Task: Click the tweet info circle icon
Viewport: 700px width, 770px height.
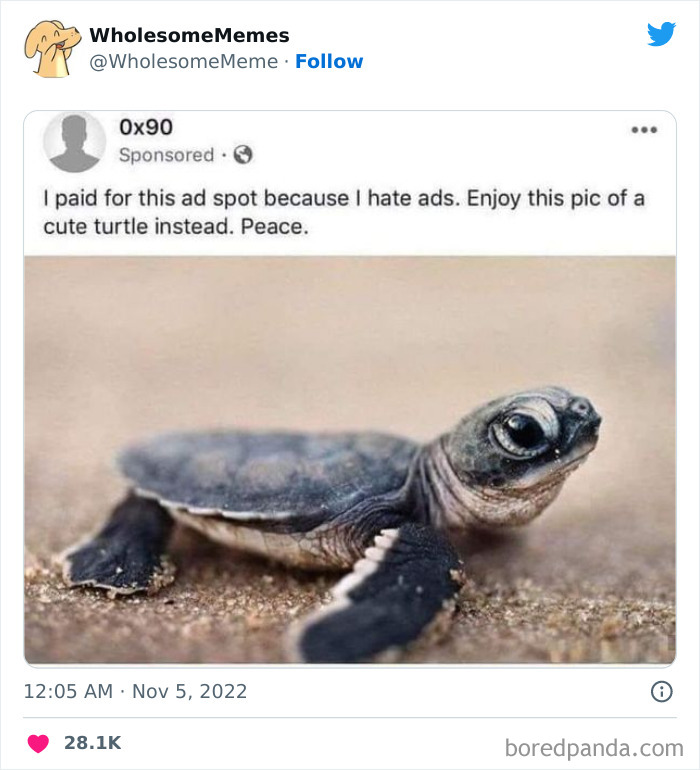Action: [x=661, y=691]
